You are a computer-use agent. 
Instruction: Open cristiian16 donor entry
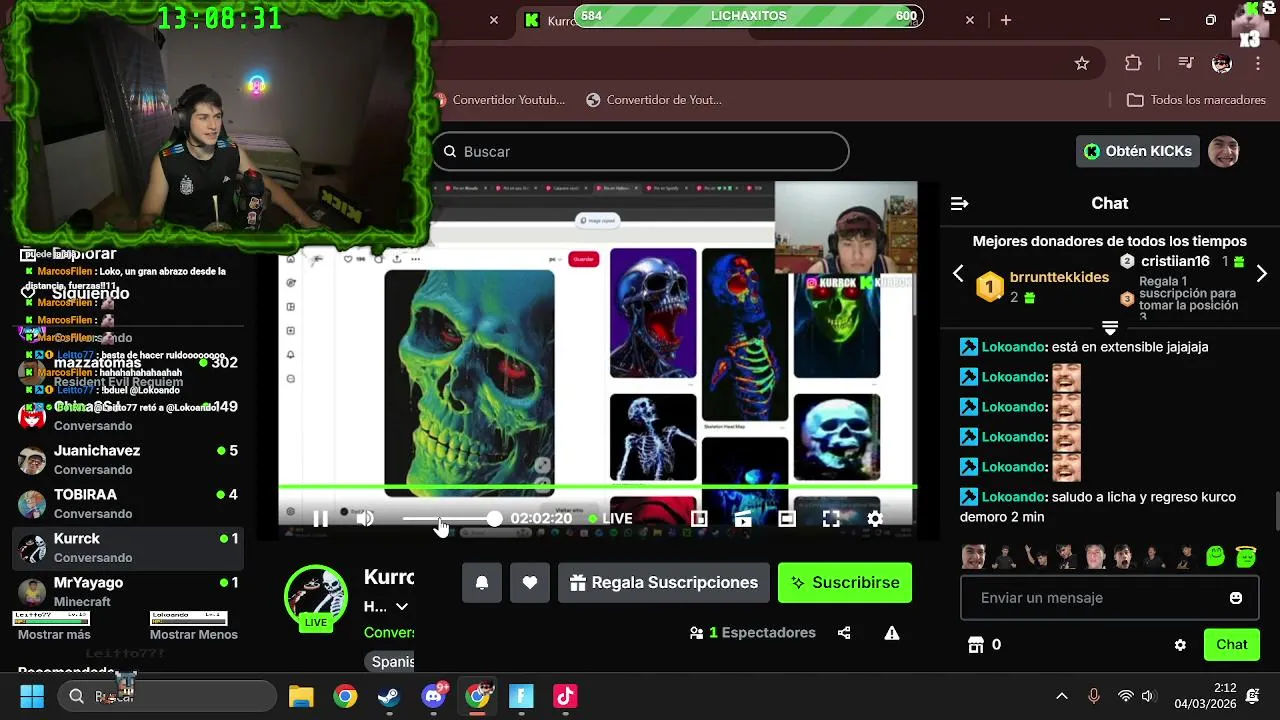click(1175, 261)
